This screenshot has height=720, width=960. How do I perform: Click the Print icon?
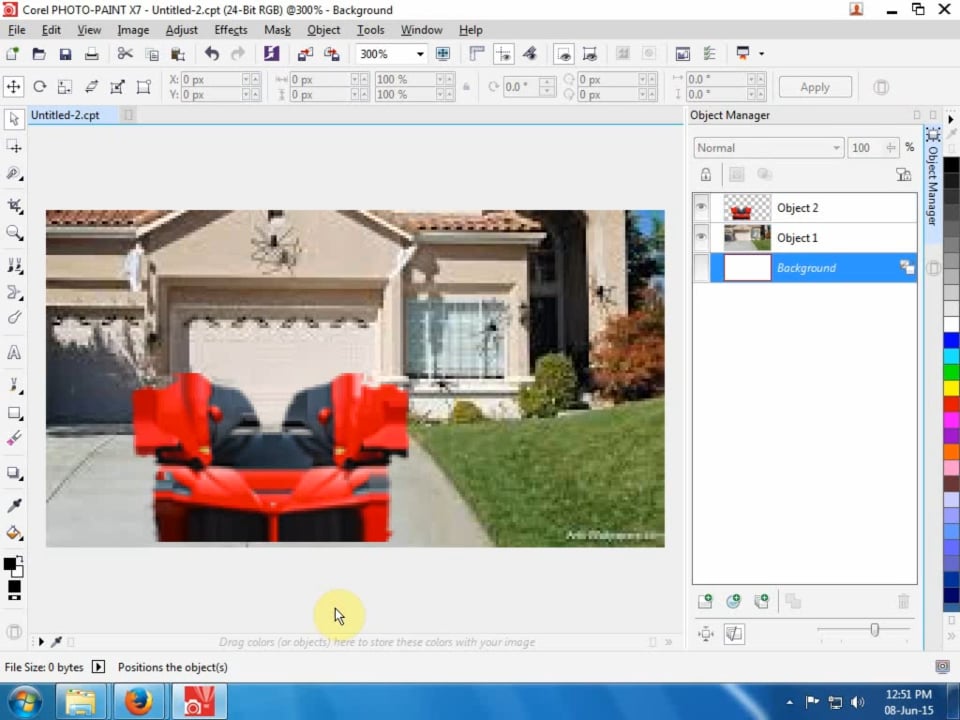point(91,54)
